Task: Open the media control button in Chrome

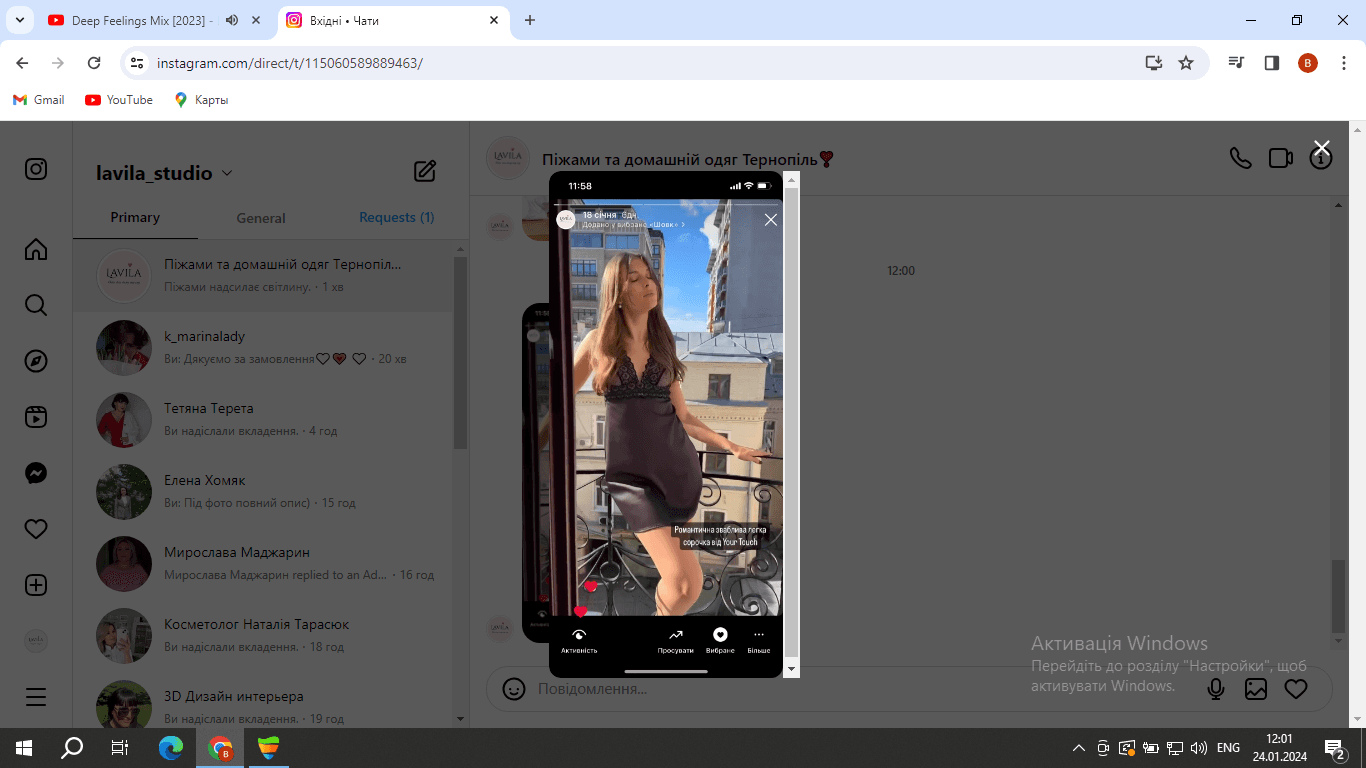Action: coord(1237,63)
